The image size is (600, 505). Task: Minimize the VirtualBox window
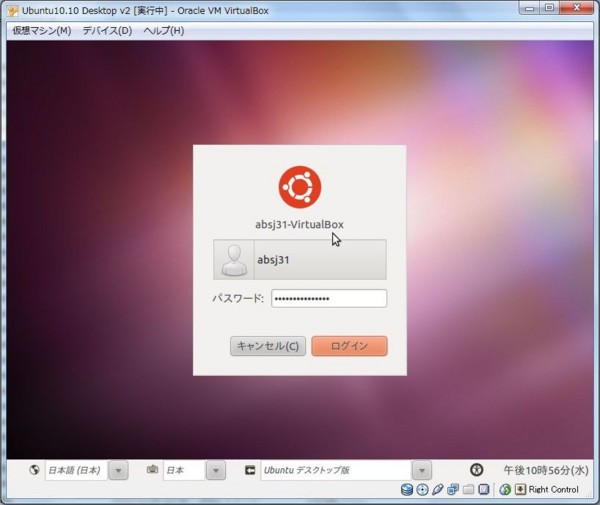pyautogui.click(x=530, y=8)
